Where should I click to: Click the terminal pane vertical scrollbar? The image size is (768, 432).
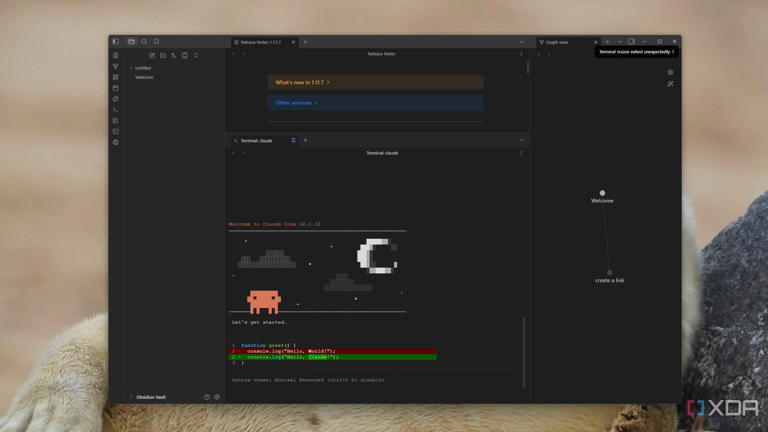tap(524, 353)
